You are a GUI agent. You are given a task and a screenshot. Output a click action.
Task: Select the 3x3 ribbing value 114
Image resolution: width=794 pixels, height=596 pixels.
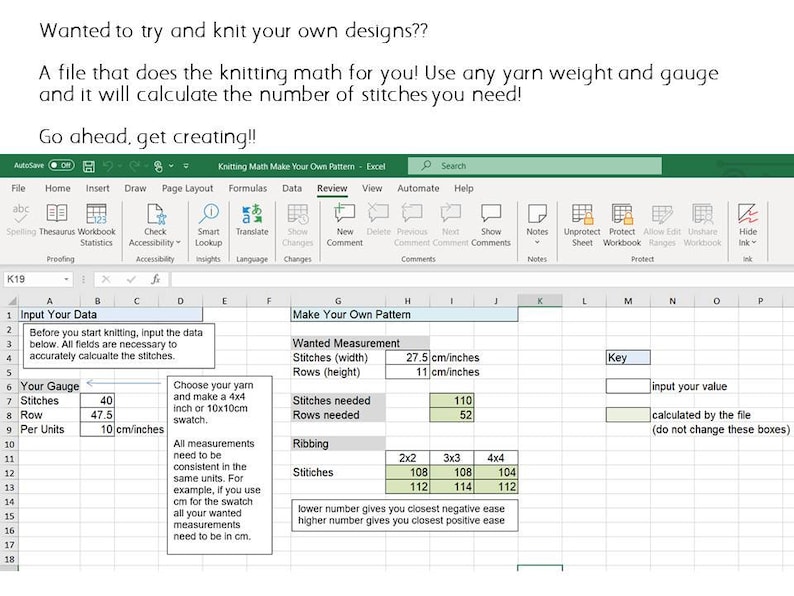click(452, 487)
